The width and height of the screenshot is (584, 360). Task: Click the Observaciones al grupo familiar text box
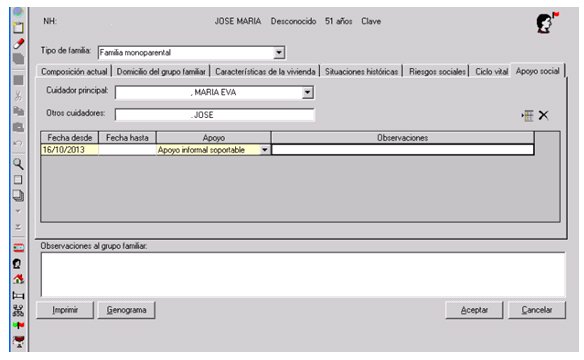[303, 275]
